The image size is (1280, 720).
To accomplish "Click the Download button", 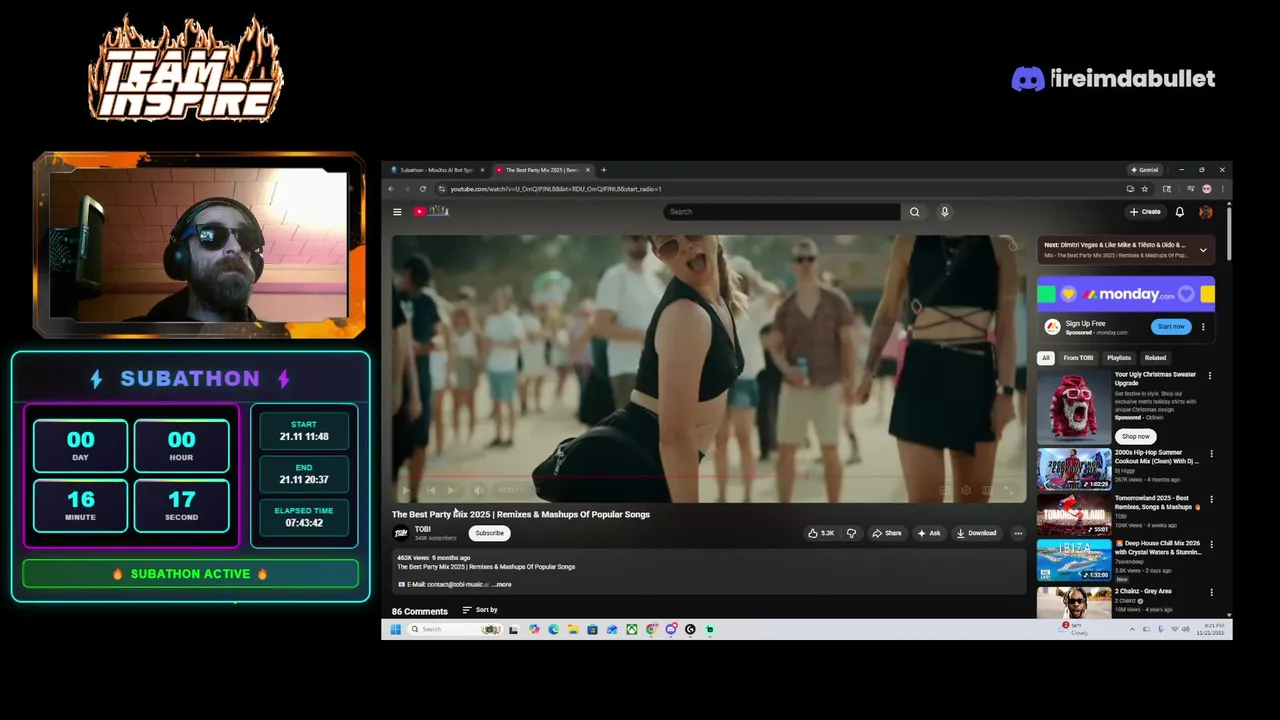I will click(977, 533).
